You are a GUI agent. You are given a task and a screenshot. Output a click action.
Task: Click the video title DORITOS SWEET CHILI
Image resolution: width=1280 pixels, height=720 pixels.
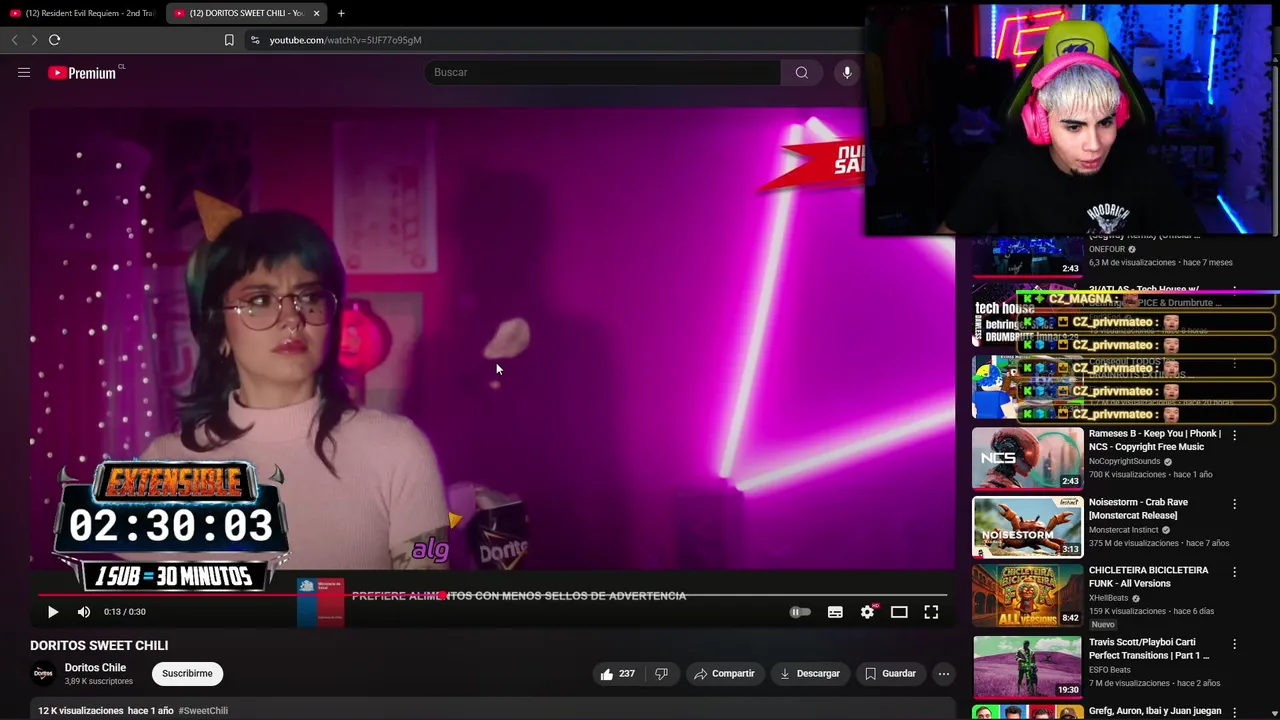coord(99,646)
